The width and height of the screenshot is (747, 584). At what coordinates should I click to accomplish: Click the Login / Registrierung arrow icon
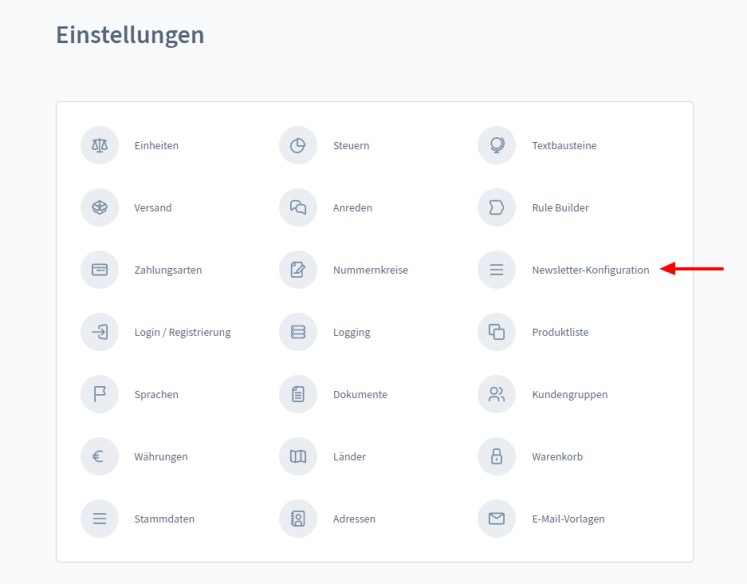[99, 332]
